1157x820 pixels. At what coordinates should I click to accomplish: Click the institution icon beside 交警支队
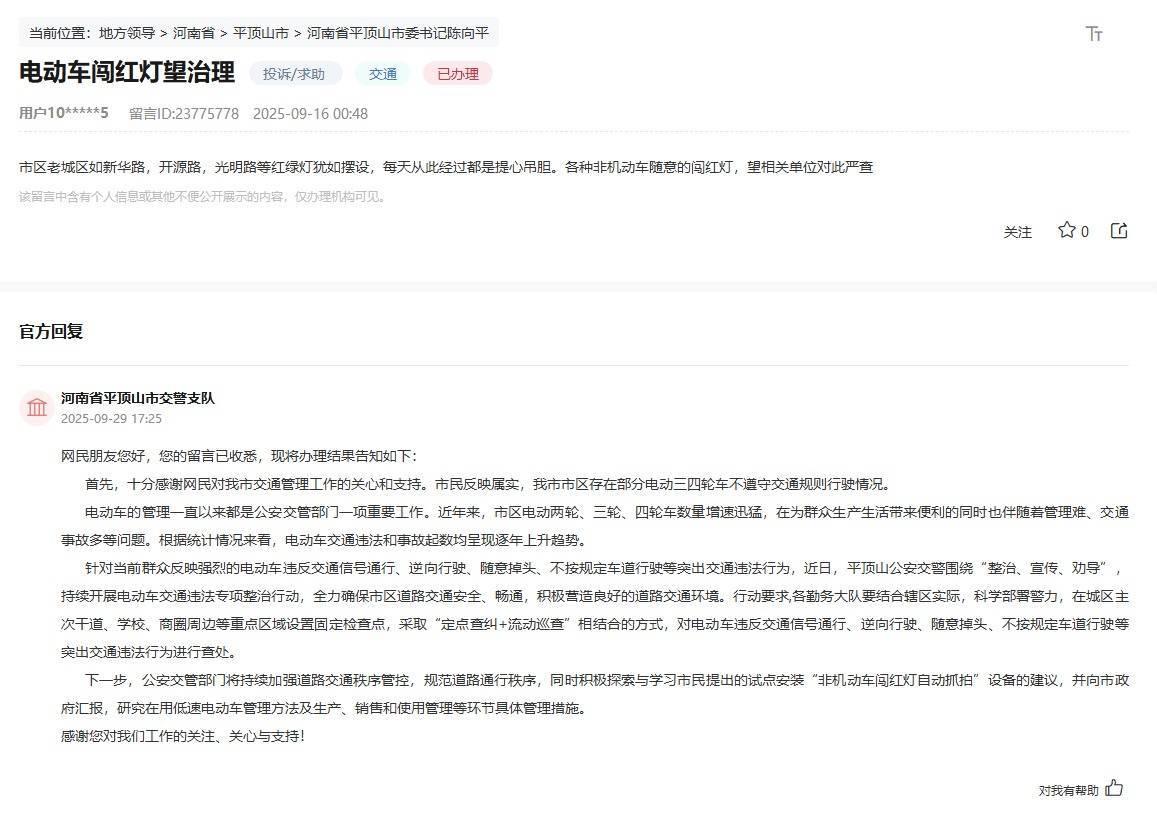[x=36, y=408]
